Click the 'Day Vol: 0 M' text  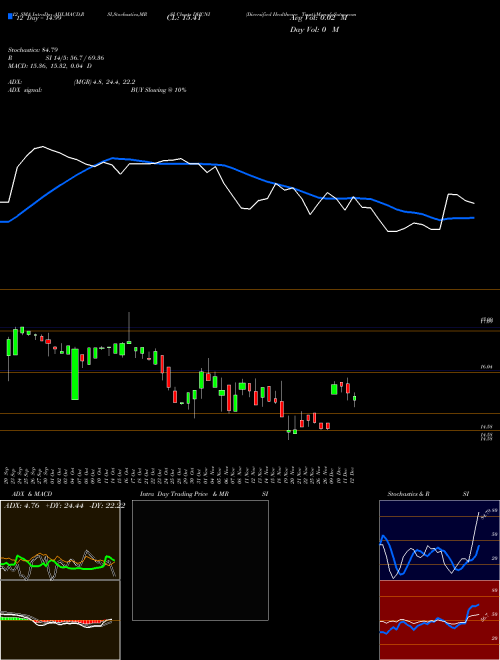pos(314,29)
